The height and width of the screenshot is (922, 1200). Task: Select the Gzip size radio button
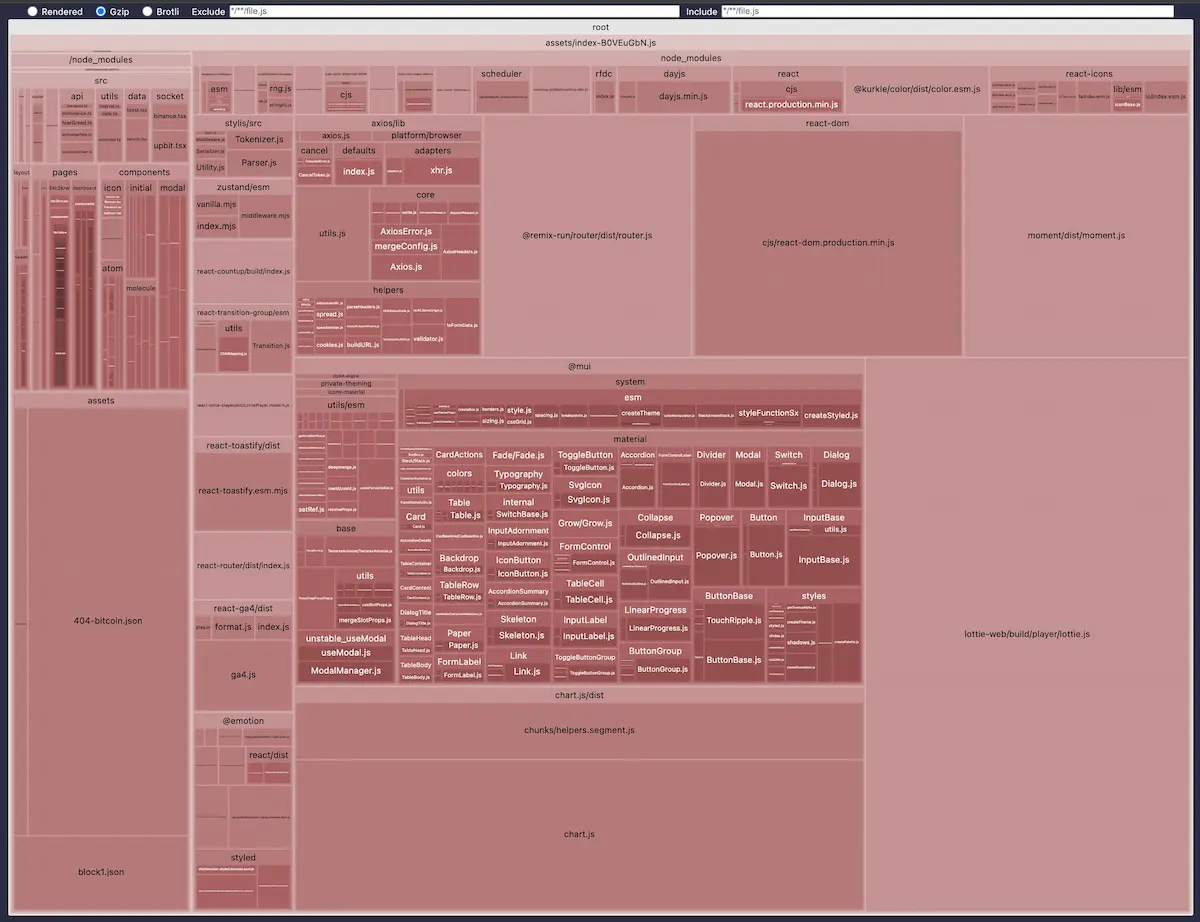click(x=101, y=11)
